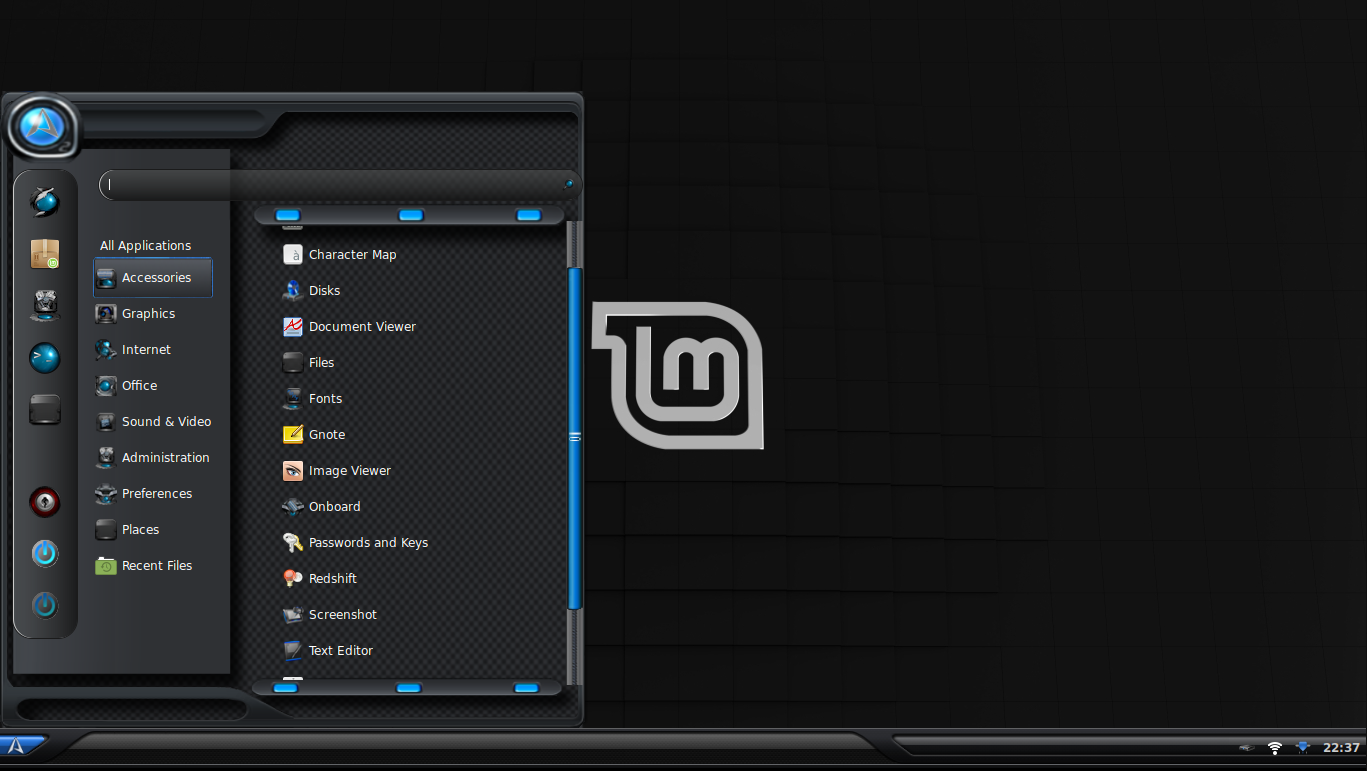Launch Text Editor
Image resolution: width=1367 pixels, height=771 pixels.
(340, 651)
